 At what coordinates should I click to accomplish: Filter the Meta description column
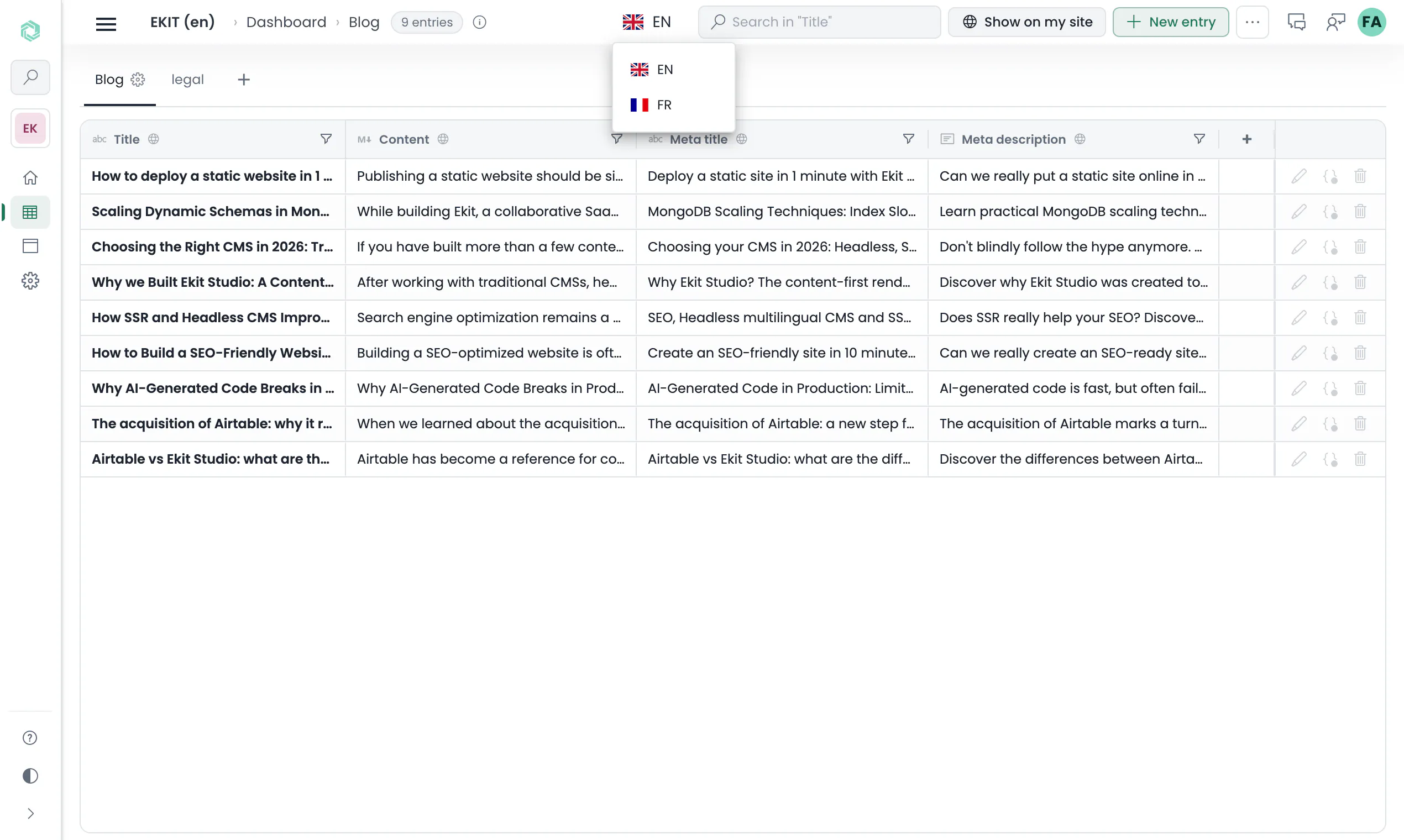[1199, 139]
